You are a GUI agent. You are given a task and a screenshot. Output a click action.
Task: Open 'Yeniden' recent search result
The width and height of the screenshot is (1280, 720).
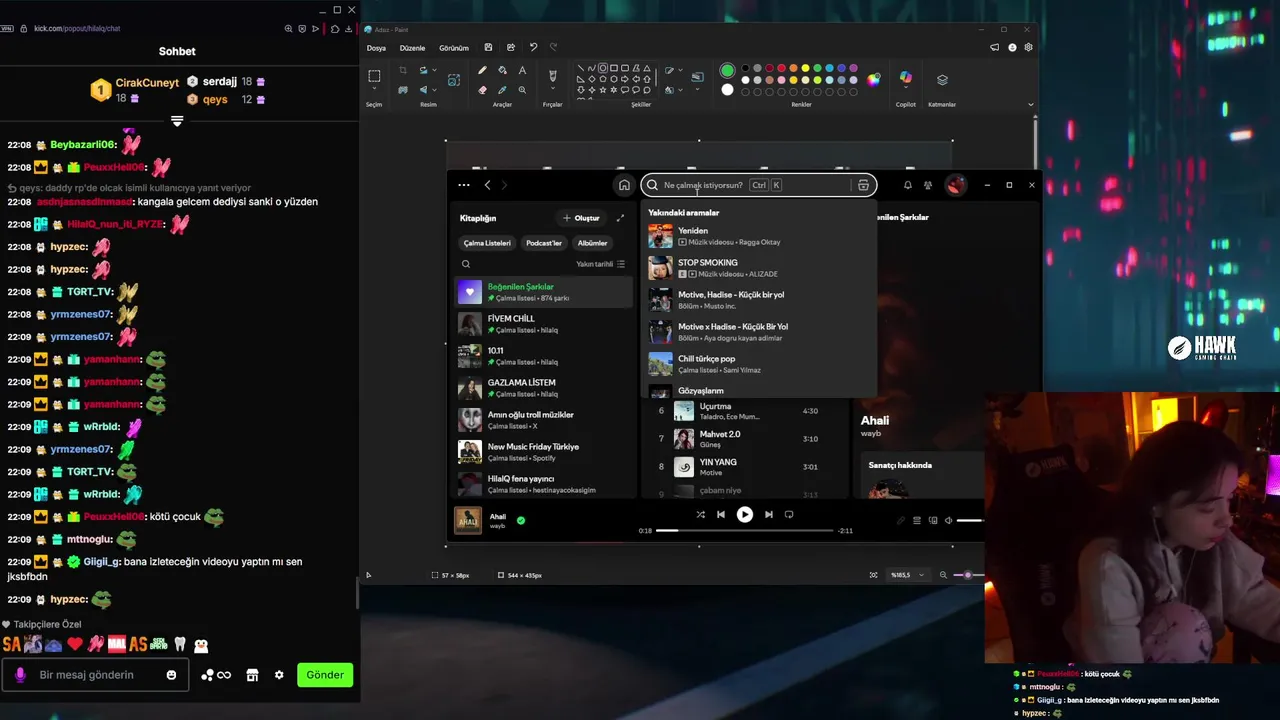pos(760,236)
